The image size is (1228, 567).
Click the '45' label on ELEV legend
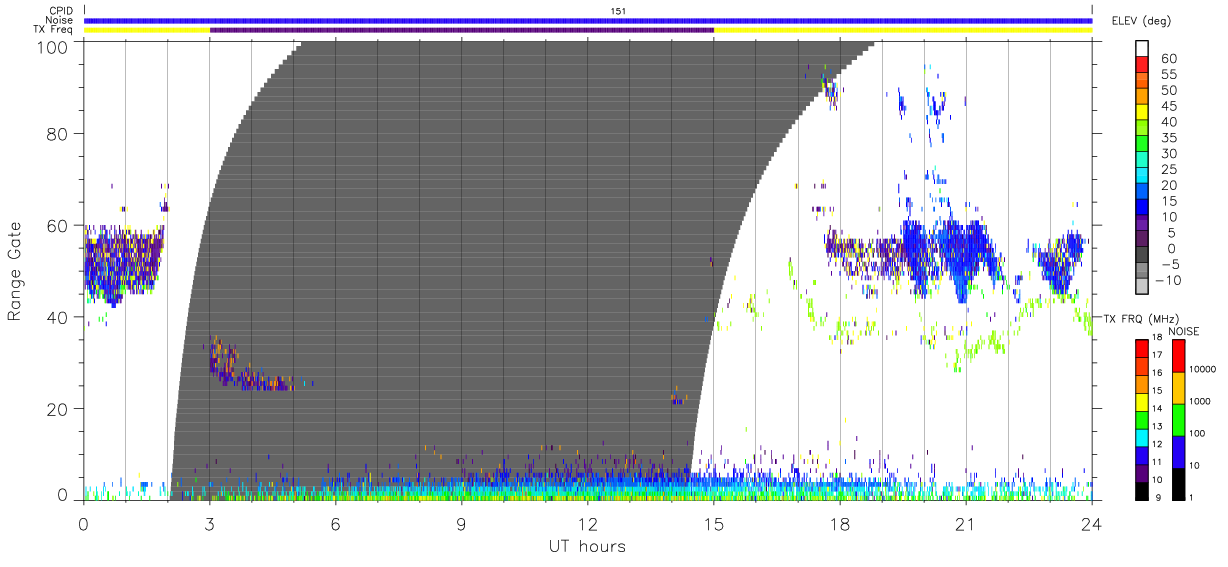(x=1169, y=106)
